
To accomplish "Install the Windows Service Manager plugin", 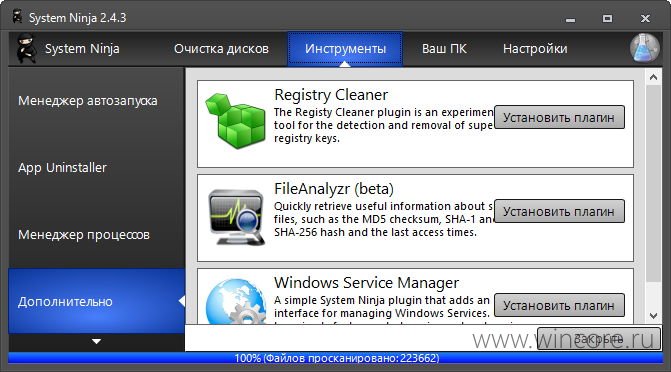I will pos(559,306).
